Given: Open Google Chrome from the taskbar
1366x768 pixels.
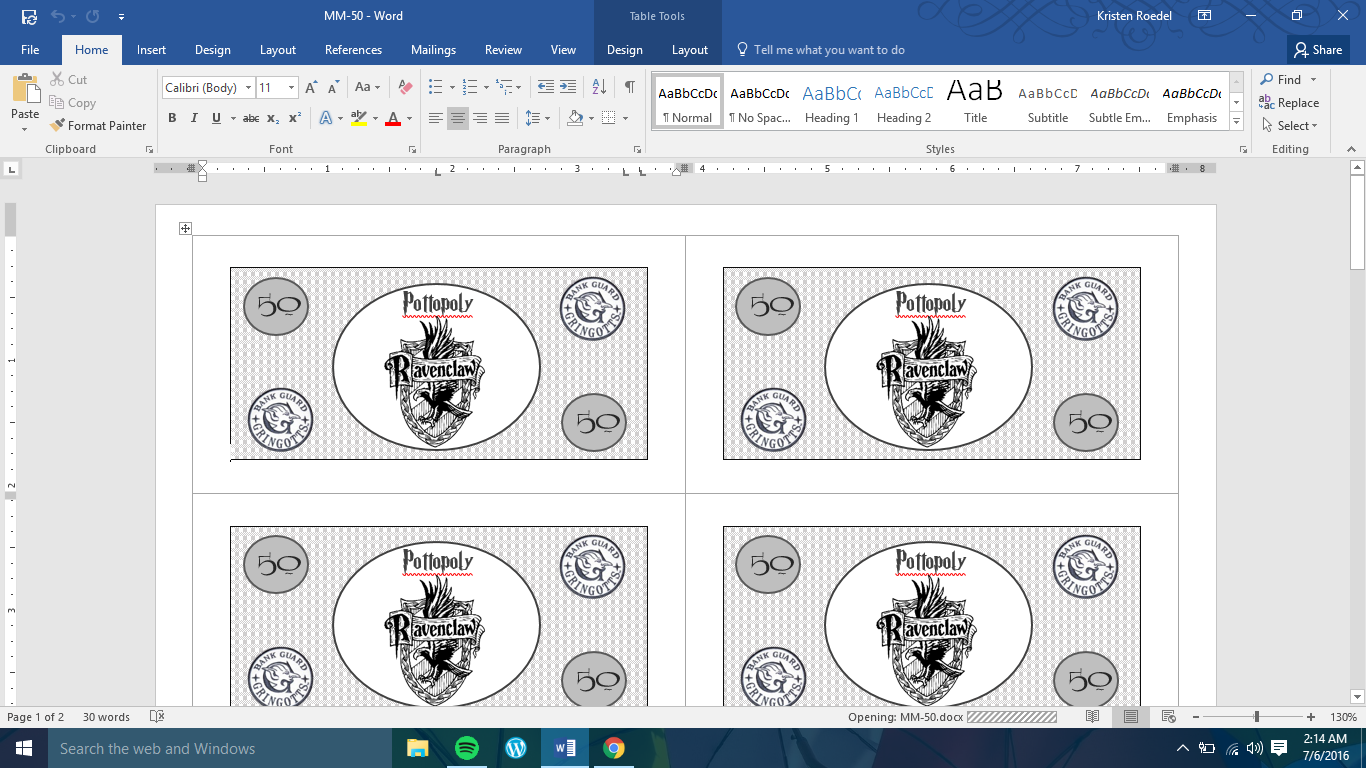Looking at the screenshot, I should (x=614, y=748).
